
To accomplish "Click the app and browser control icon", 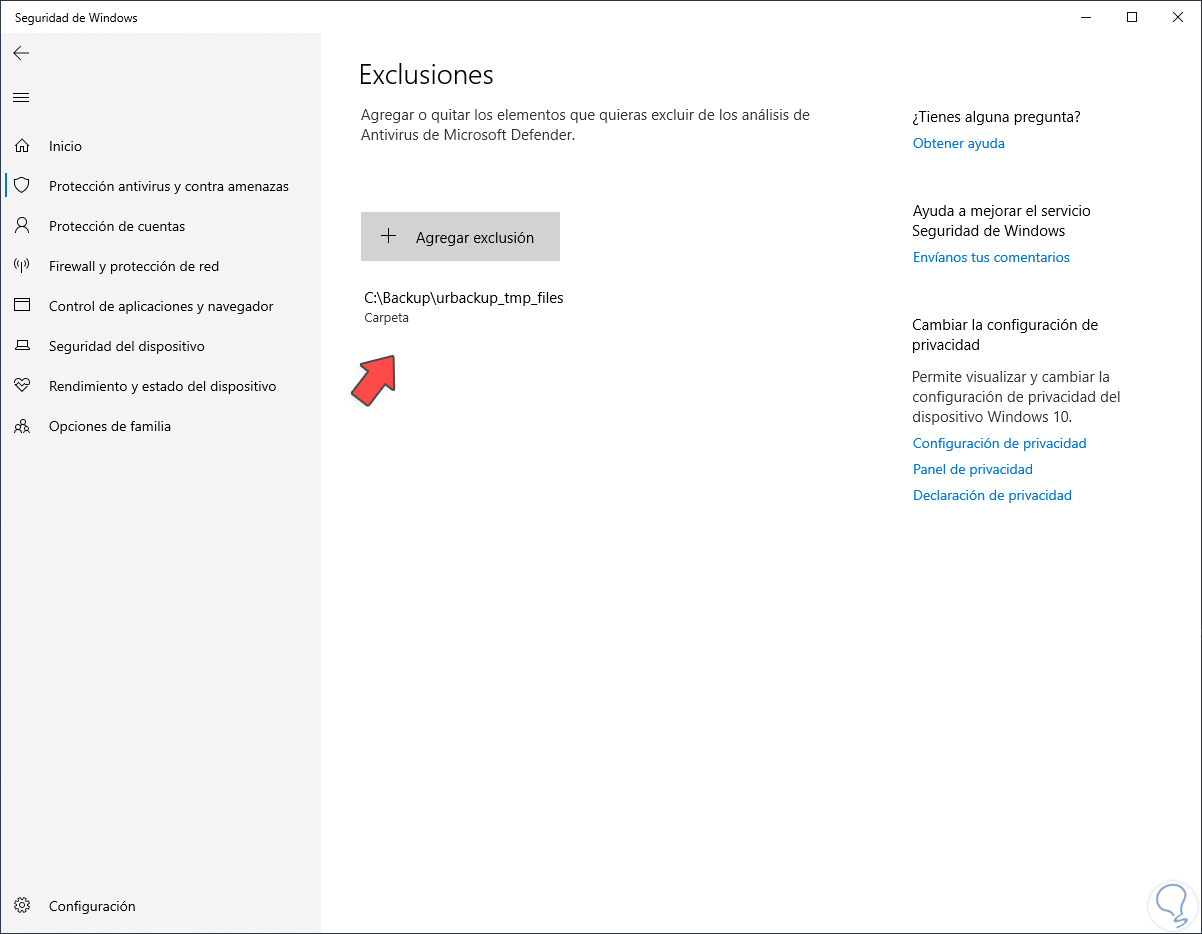I will [x=22, y=306].
